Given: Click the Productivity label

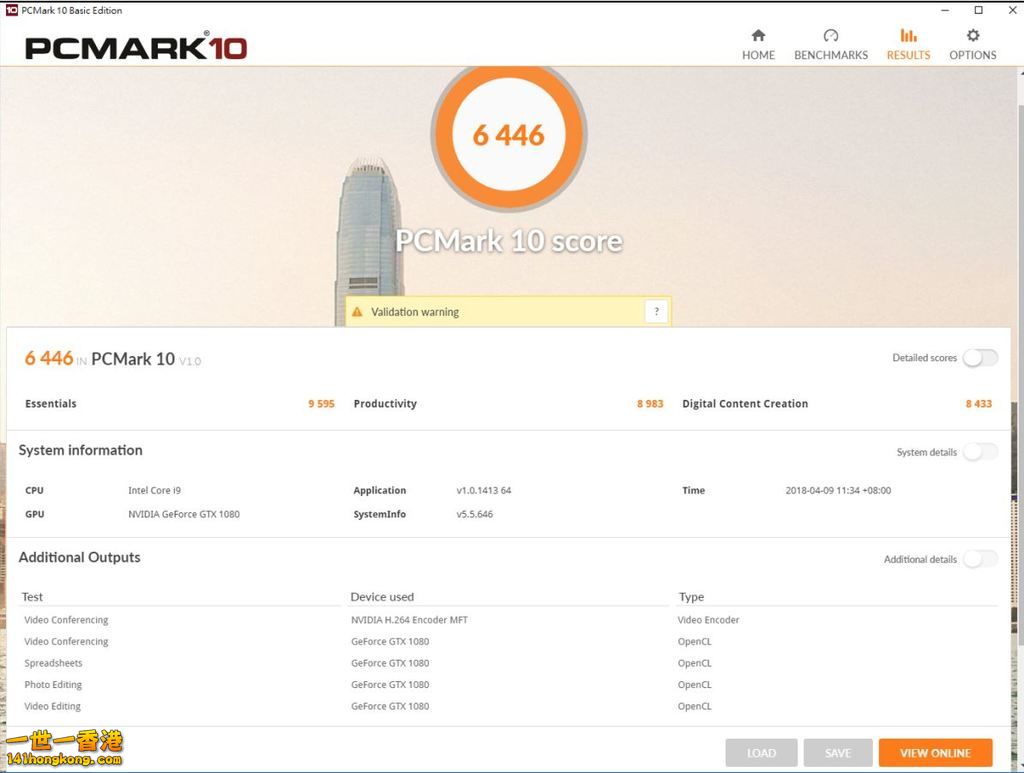Looking at the screenshot, I should coord(385,403).
